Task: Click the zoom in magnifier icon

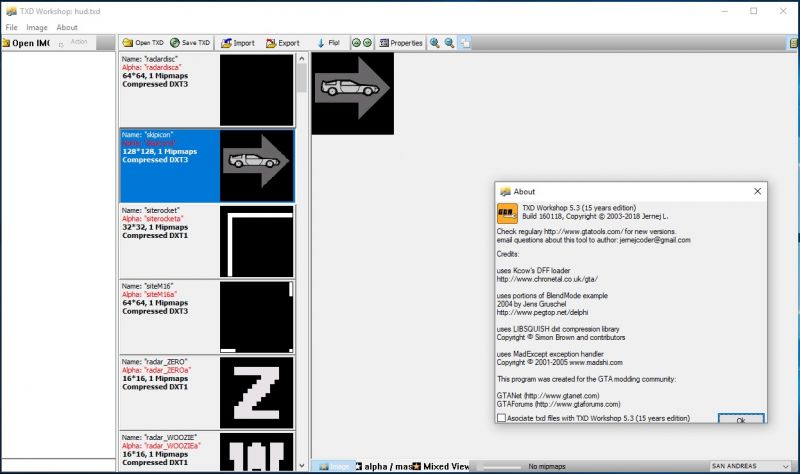Action: pyautogui.click(x=435, y=43)
